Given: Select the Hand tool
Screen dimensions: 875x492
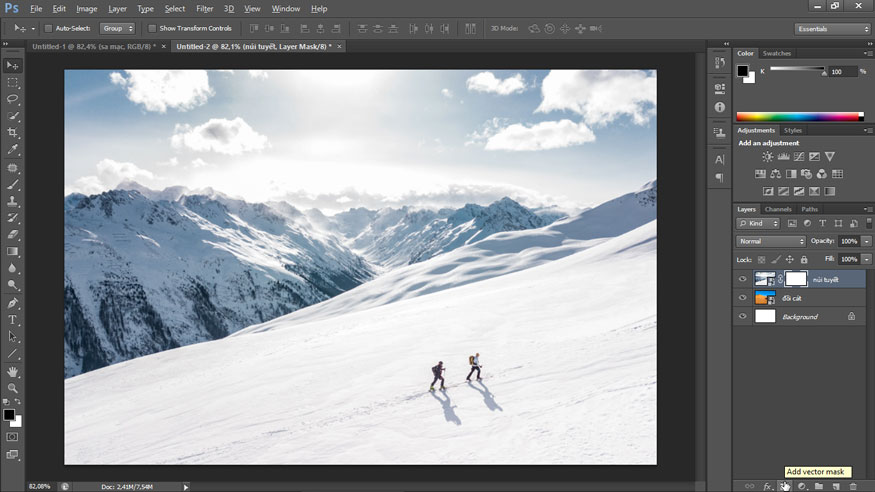Looking at the screenshot, I should click(13, 371).
